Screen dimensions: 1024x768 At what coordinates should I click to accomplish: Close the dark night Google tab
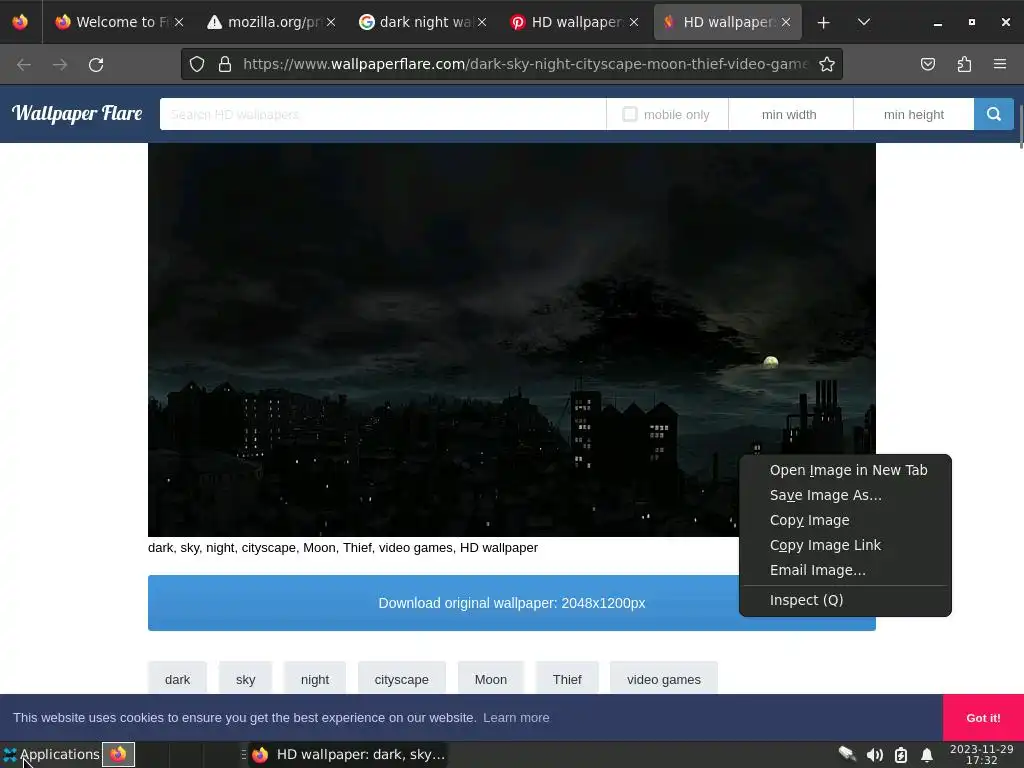[482, 22]
